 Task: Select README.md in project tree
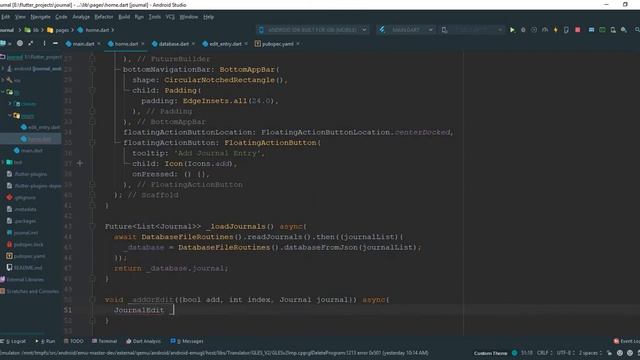click(x=24, y=268)
